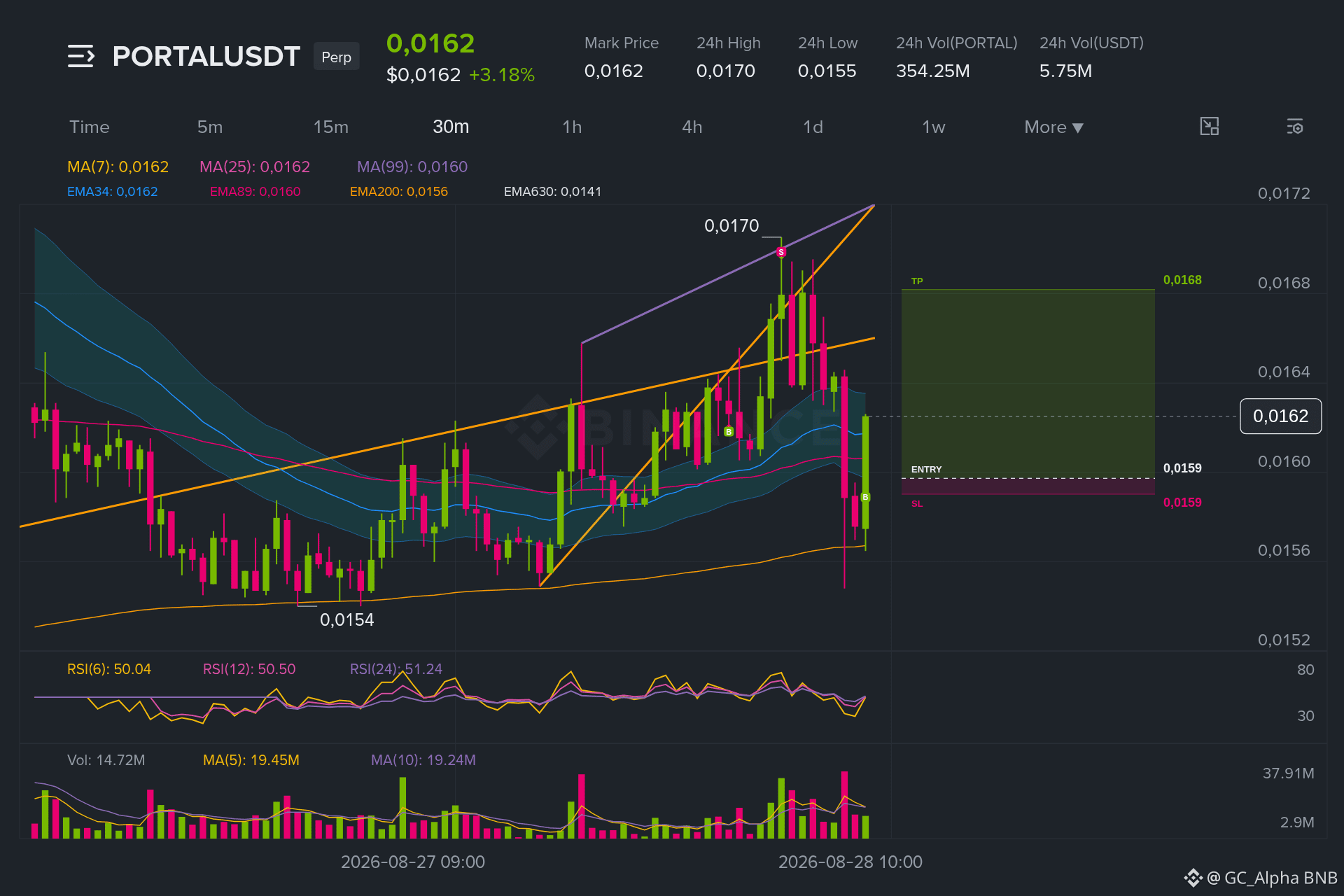Click the Perp contract badge
The width and height of the screenshot is (1344, 896).
click(337, 57)
